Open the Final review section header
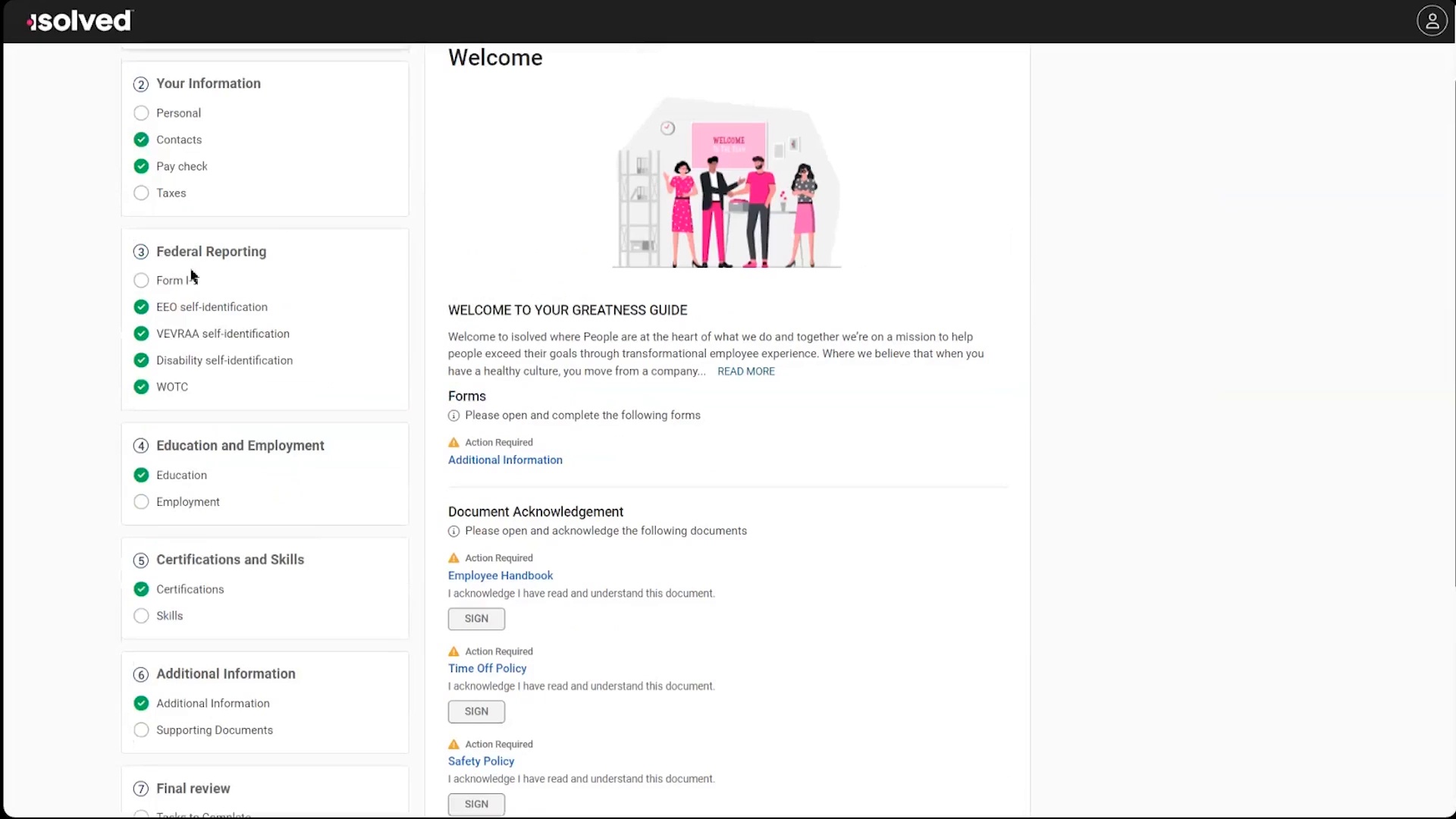The image size is (1456, 819). (x=193, y=789)
